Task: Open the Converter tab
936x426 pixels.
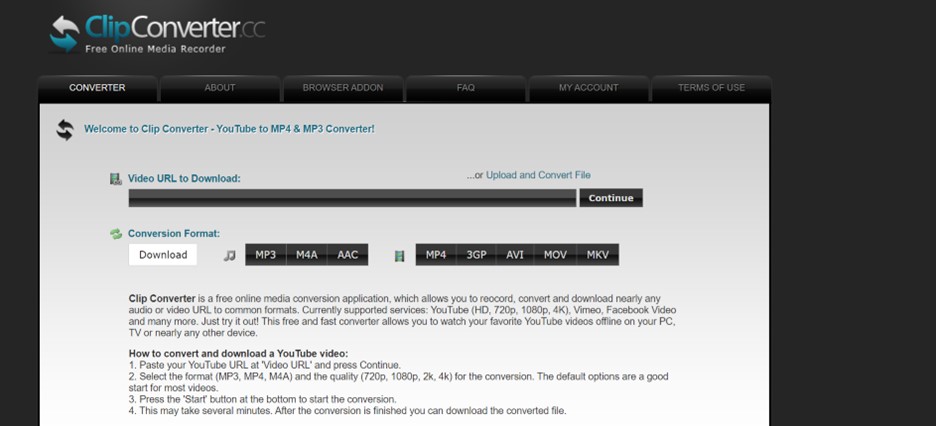Action: tap(97, 88)
